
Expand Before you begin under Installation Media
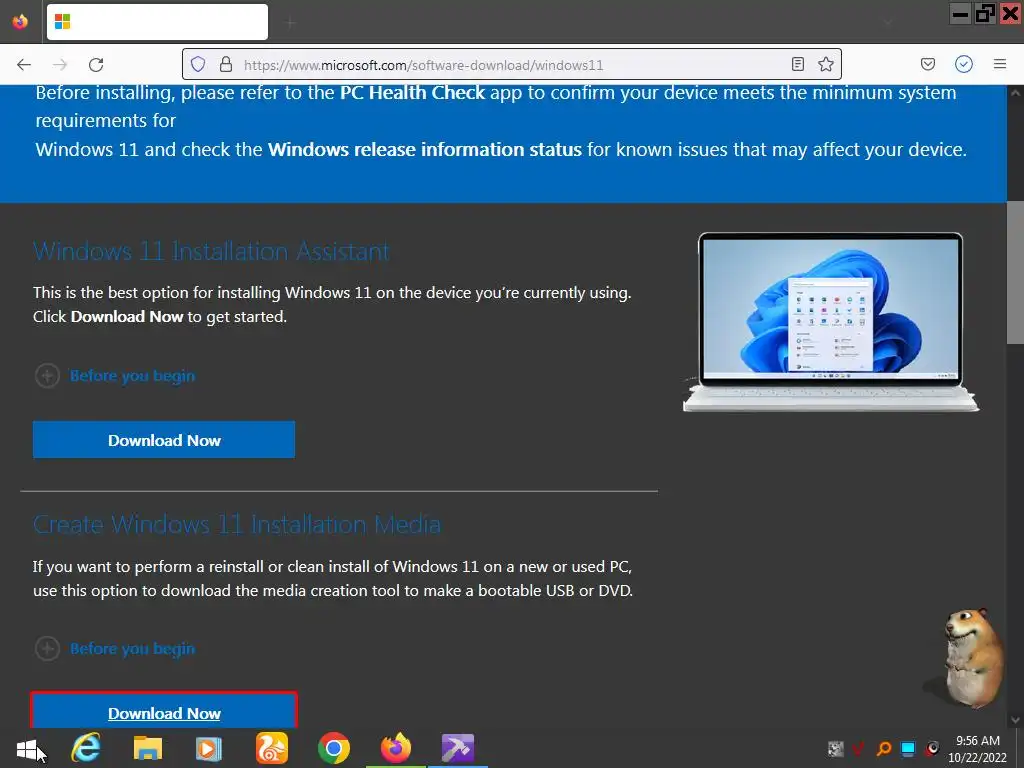pyautogui.click(x=115, y=648)
